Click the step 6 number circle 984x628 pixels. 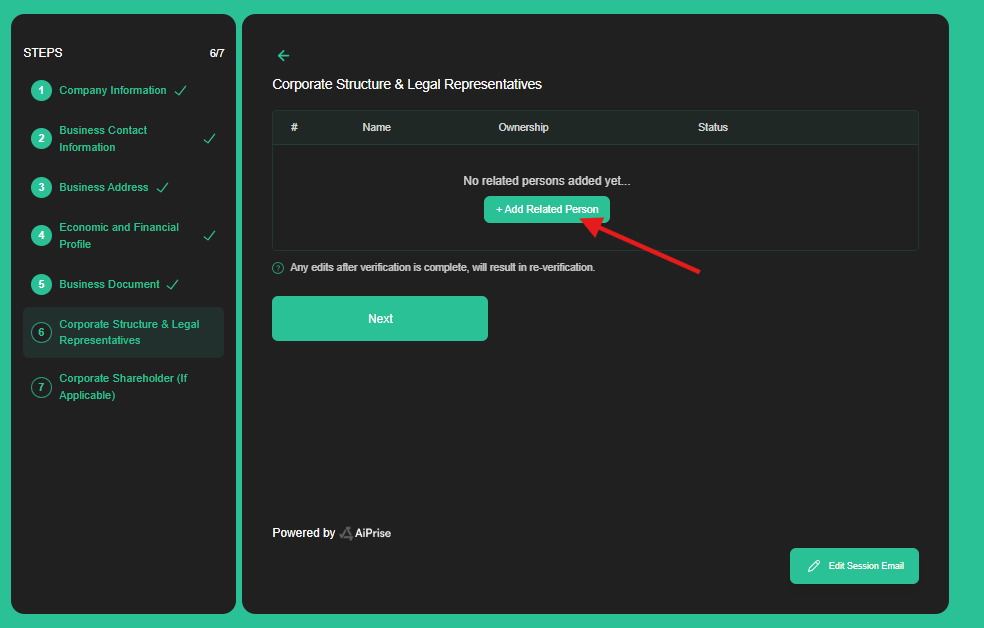41,333
